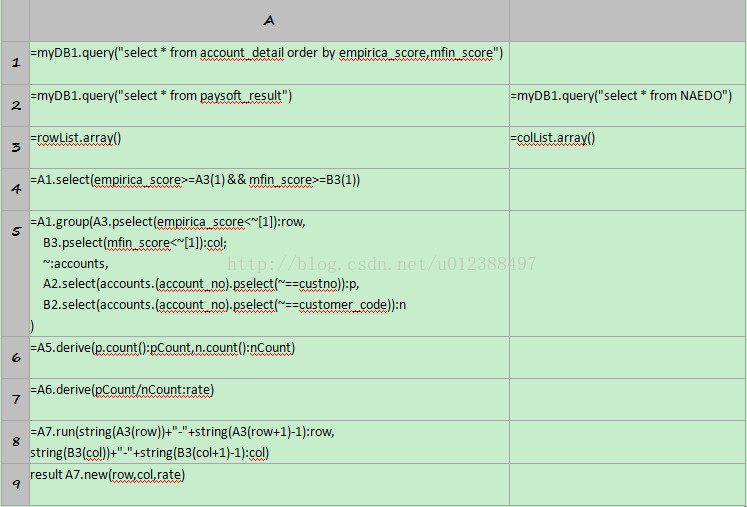Click cell with account_detail query
The width and height of the screenshot is (747, 507).
tap(269, 63)
